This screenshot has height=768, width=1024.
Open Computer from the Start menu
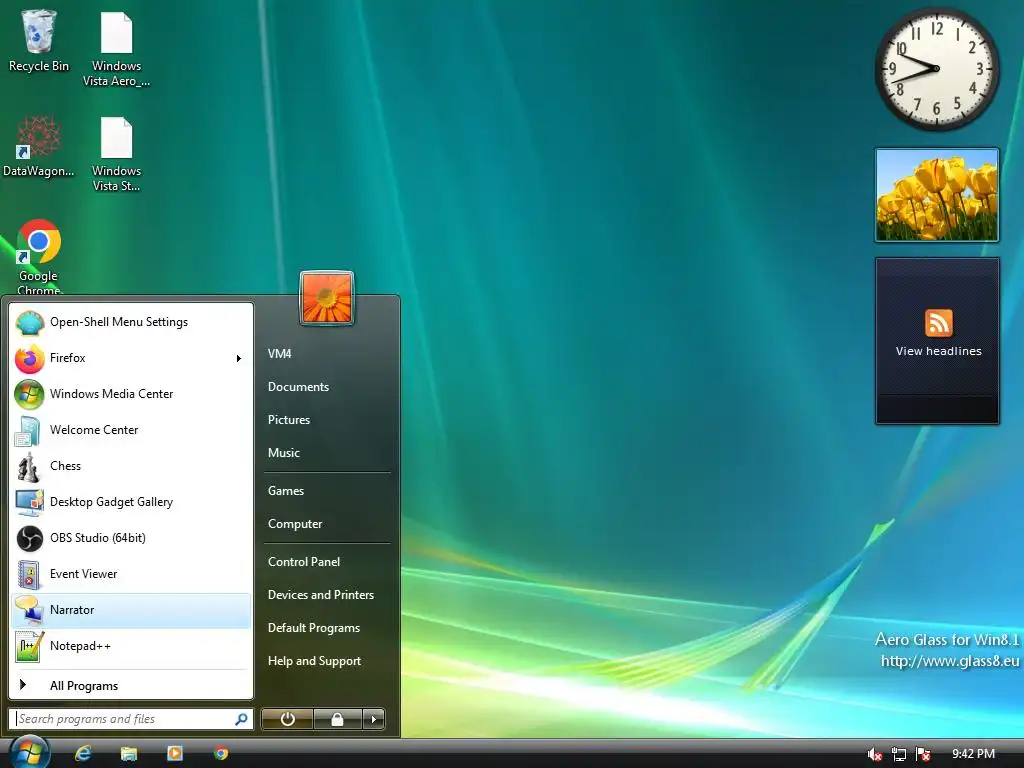pos(295,524)
